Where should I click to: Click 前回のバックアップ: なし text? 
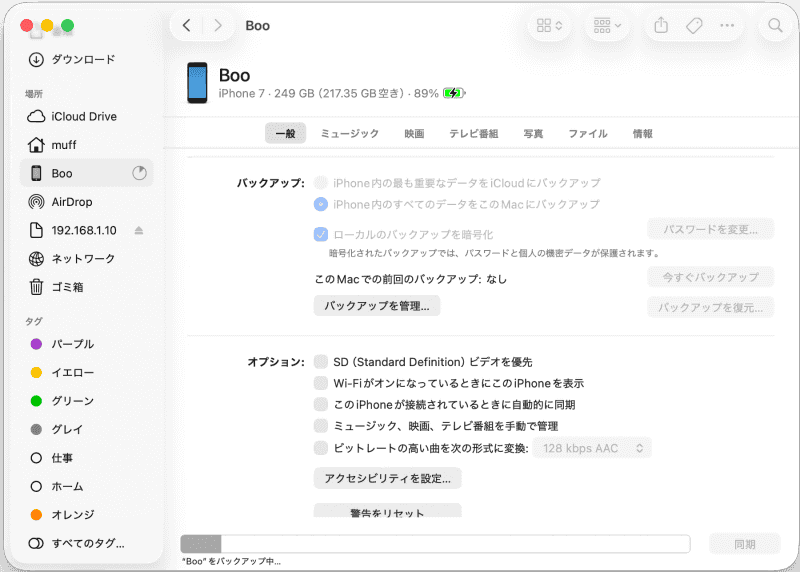(411, 279)
